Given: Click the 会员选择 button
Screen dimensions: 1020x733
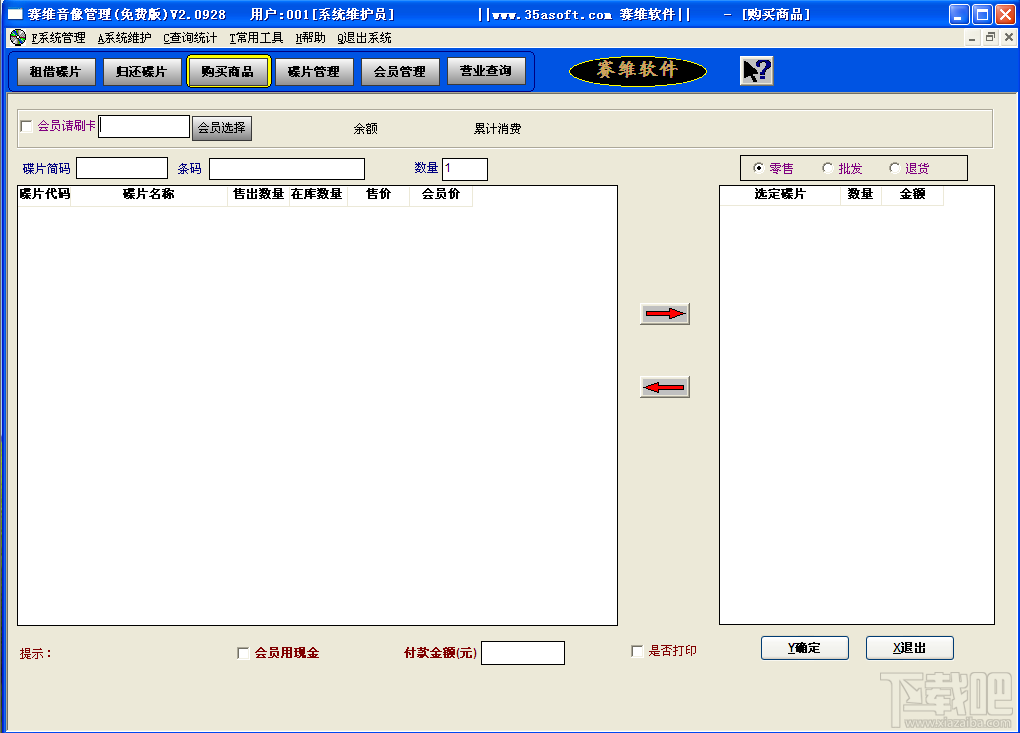Looking at the screenshot, I should click(x=222, y=127).
